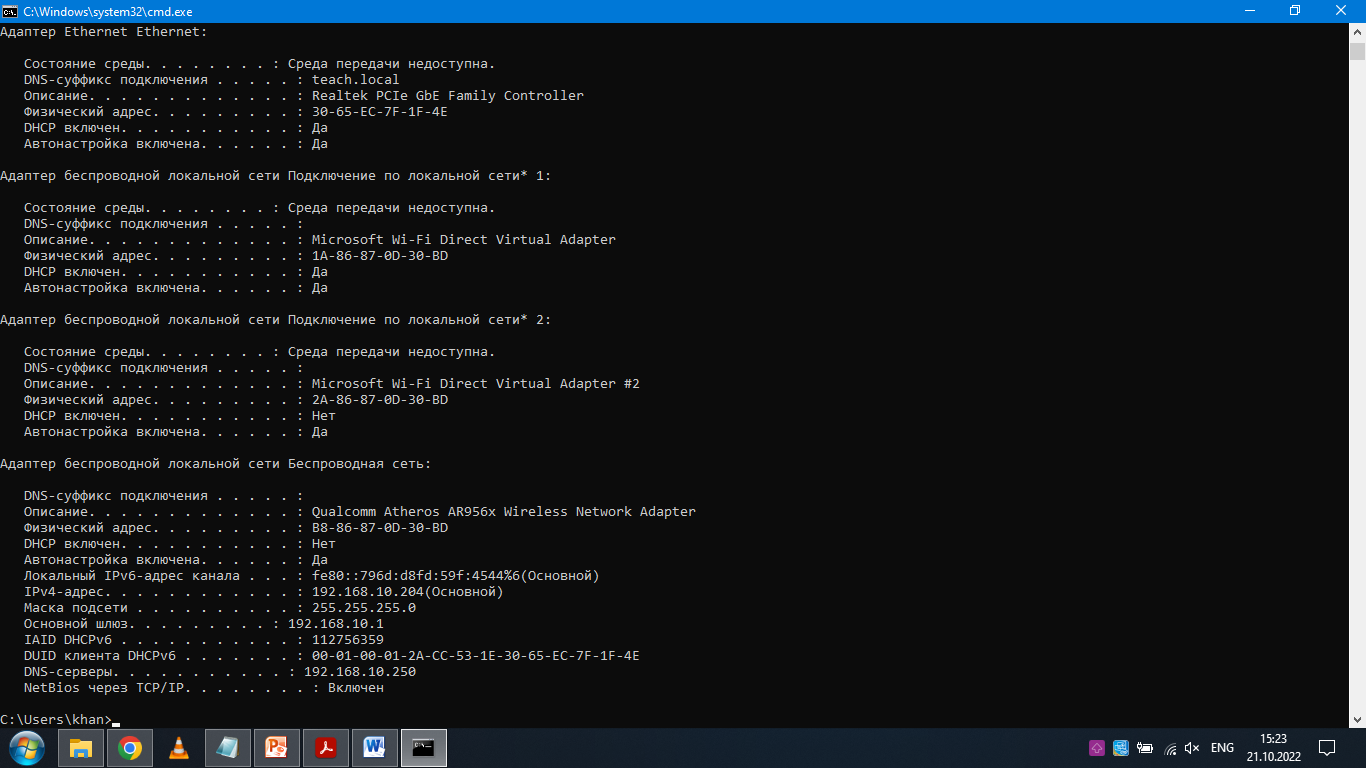Launch Microsoft Word from the taskbar
This screenshot has width=1366, height=768.
[x=374, y=747]
